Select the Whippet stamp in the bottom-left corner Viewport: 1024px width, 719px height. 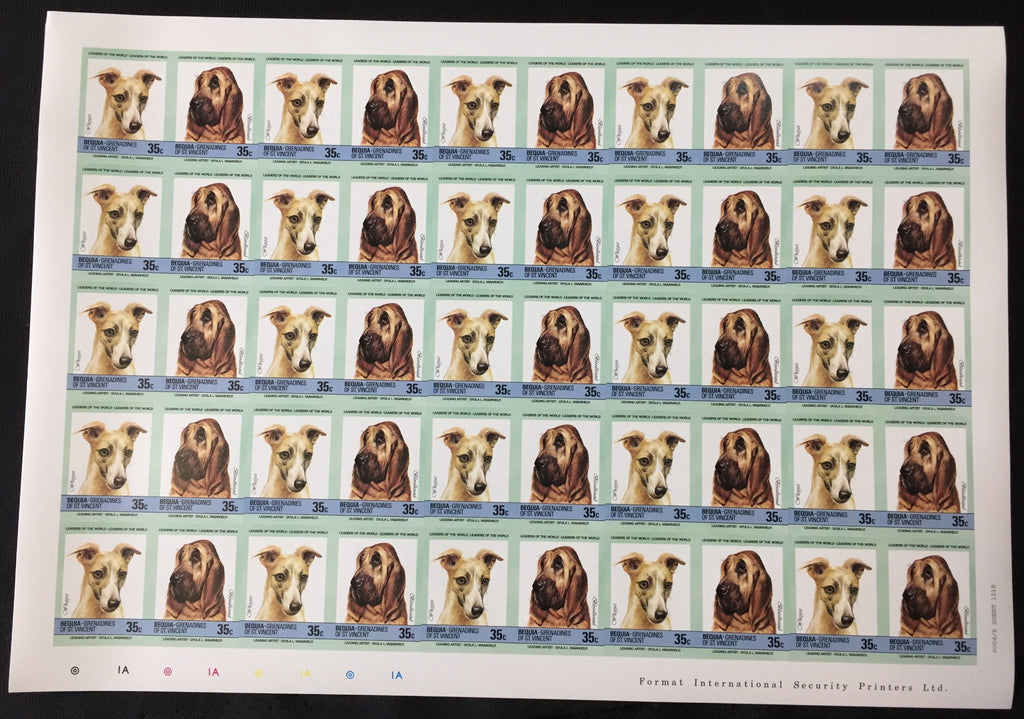click(x=104, y=580)
